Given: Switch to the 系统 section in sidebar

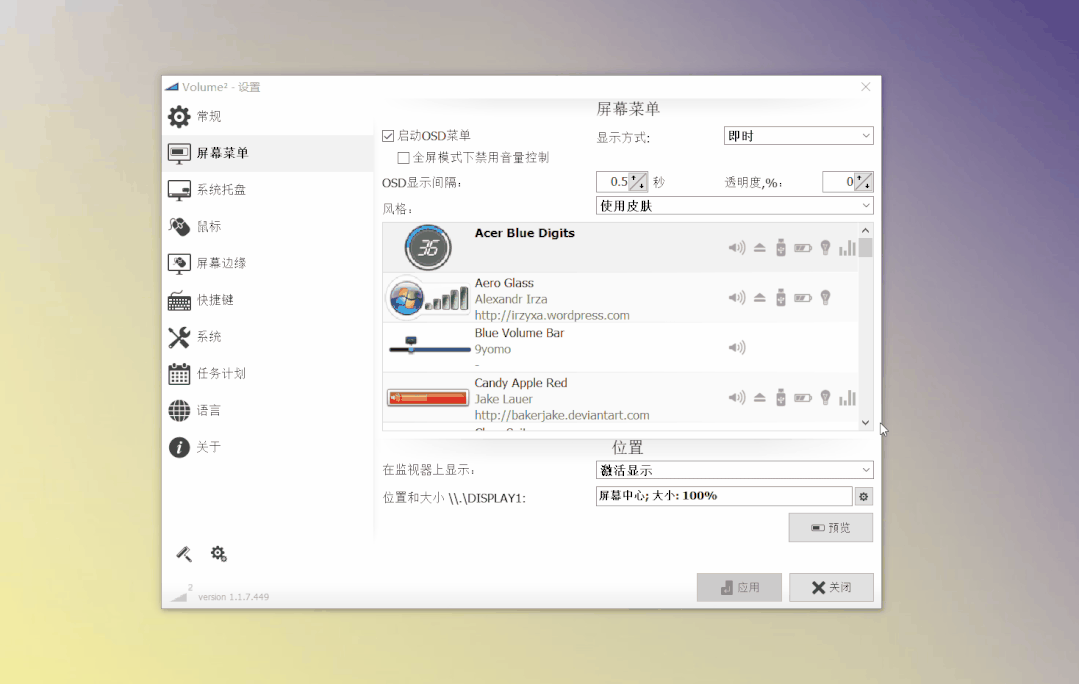Looking at the screenshot, I should coord(205,337).
